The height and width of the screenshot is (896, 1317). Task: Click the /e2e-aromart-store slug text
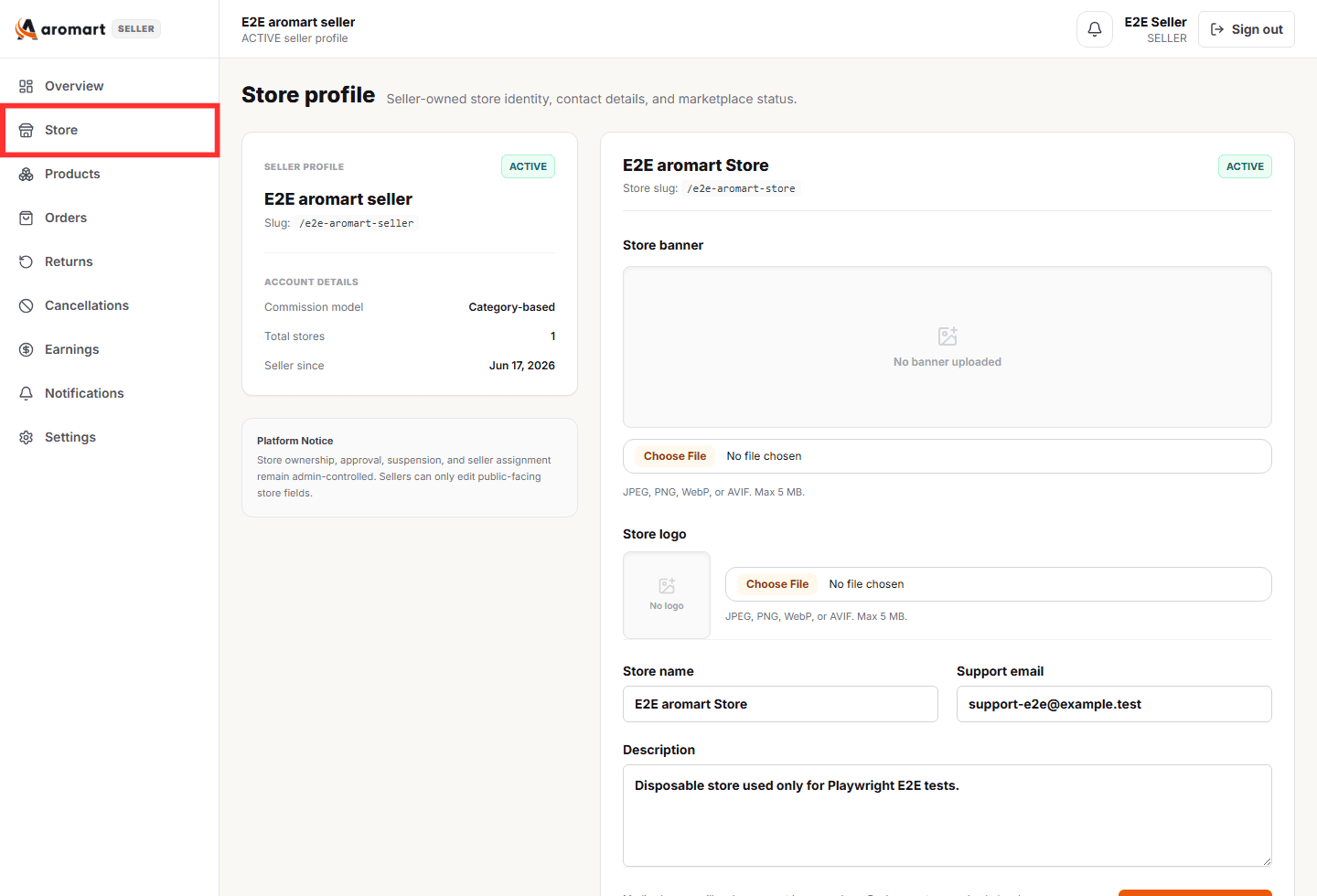(x=742, y=188)
